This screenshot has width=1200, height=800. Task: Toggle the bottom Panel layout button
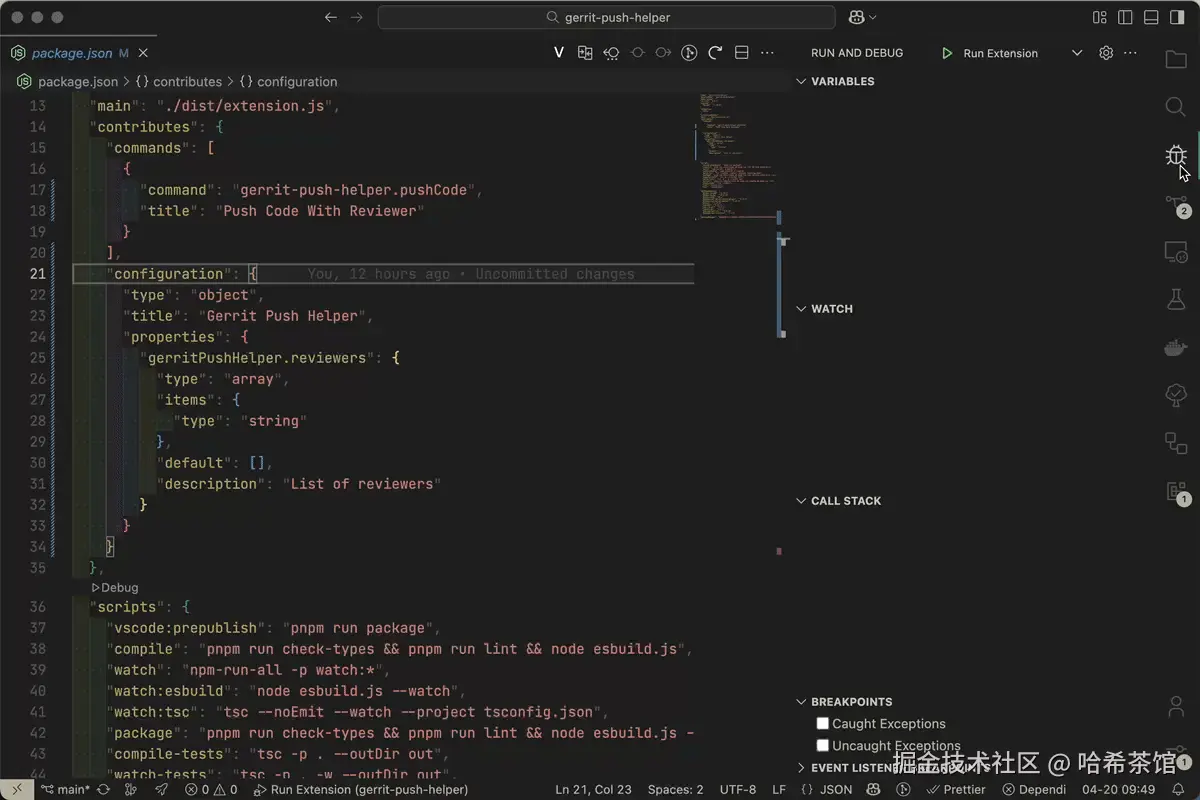1151,17
